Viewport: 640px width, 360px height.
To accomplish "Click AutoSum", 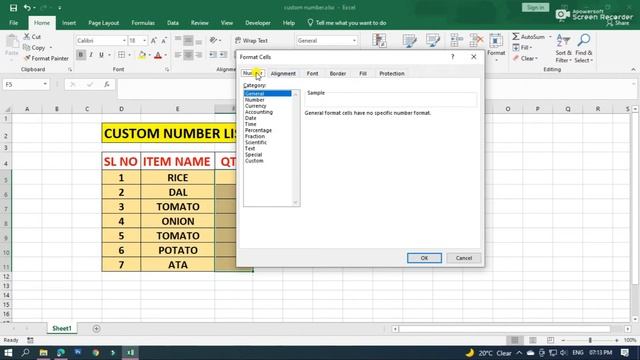I will [x=529, y=37].
